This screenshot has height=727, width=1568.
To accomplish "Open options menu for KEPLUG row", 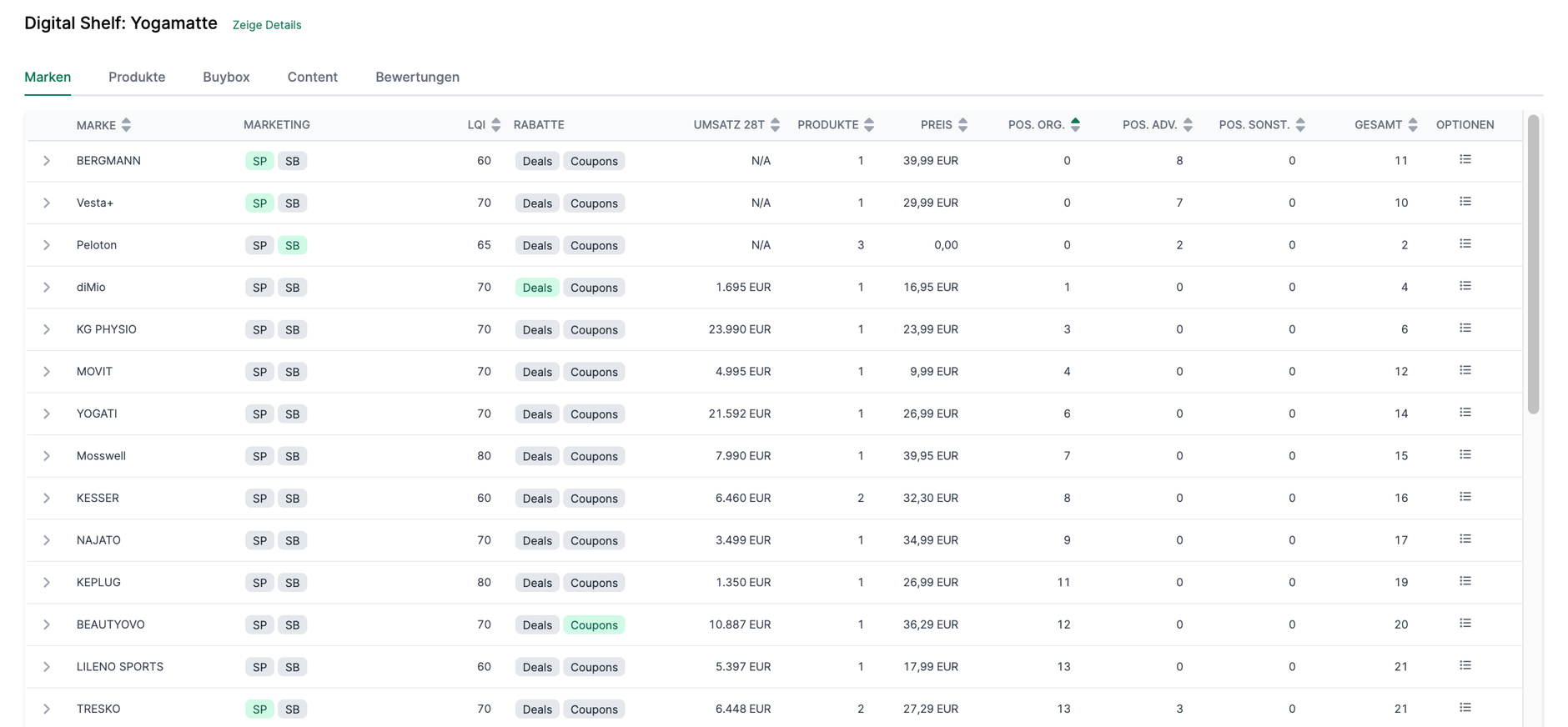I will [x=1465, y=581].
